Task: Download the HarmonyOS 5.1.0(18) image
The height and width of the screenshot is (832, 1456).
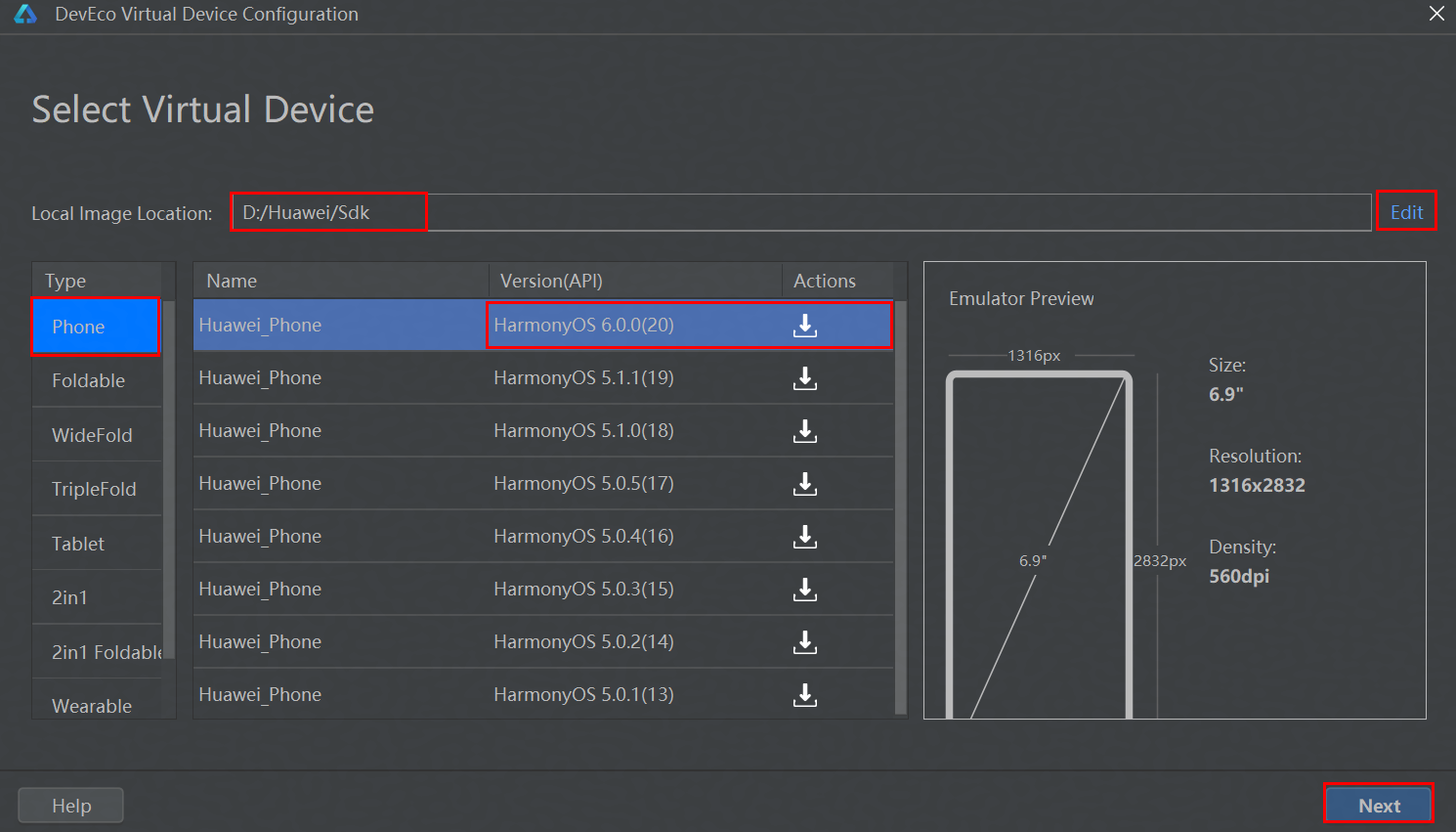Action: pos(805,431)
